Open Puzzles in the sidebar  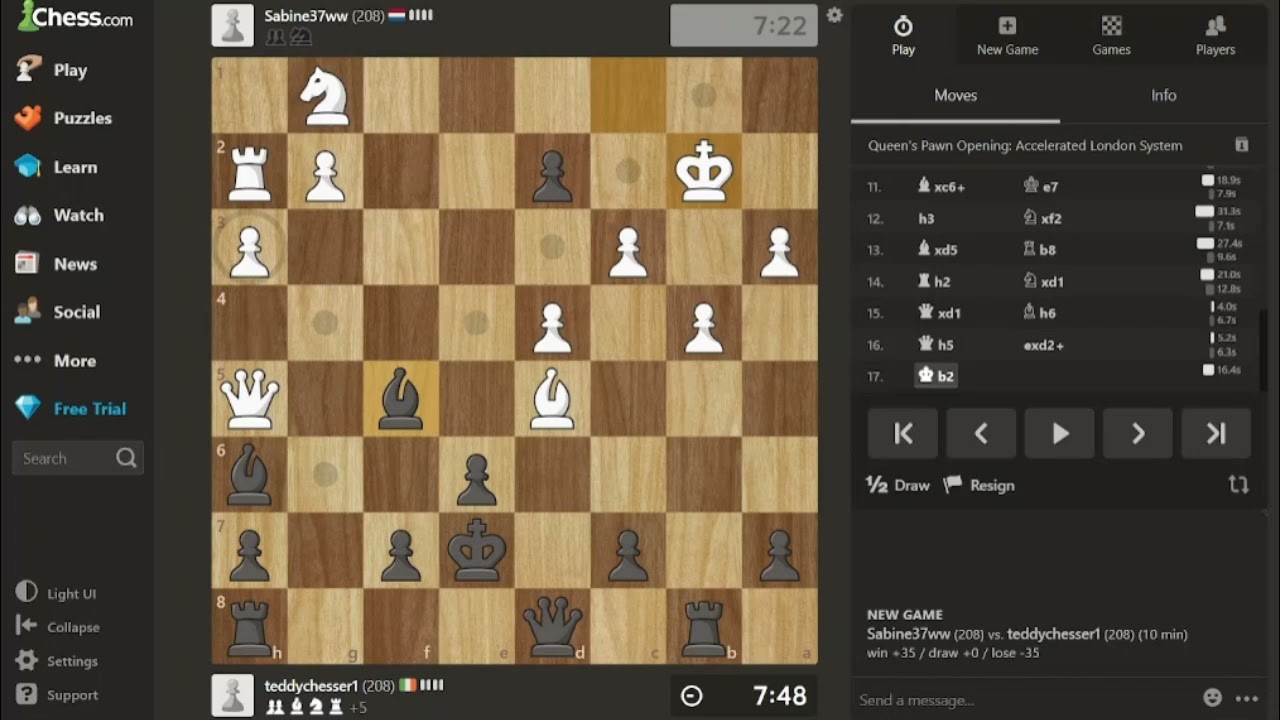pyautogui.click(x=63, y=118)
